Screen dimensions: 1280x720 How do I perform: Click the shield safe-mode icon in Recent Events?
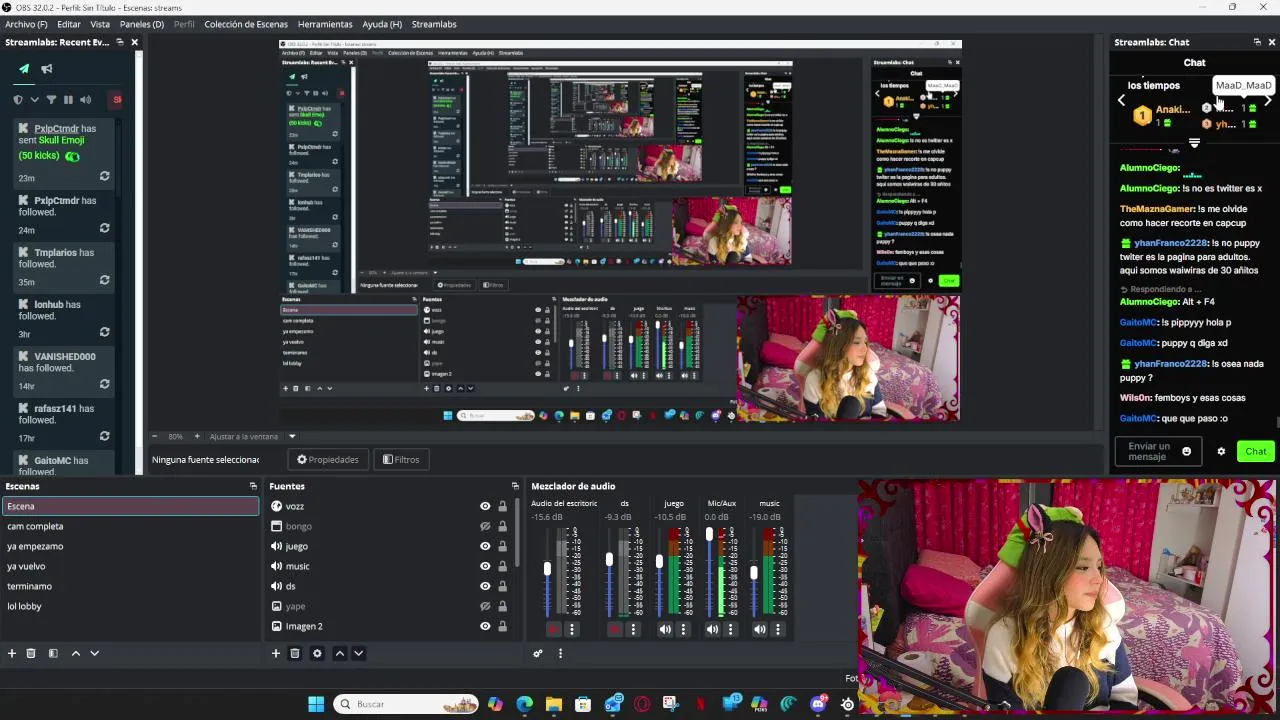tap(18, 100)
